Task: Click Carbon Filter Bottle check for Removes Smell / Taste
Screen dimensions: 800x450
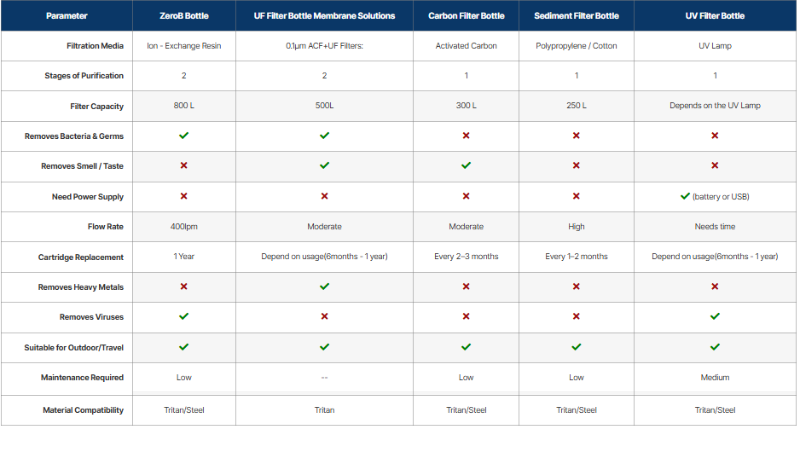Action: click(x=466, y=165)
